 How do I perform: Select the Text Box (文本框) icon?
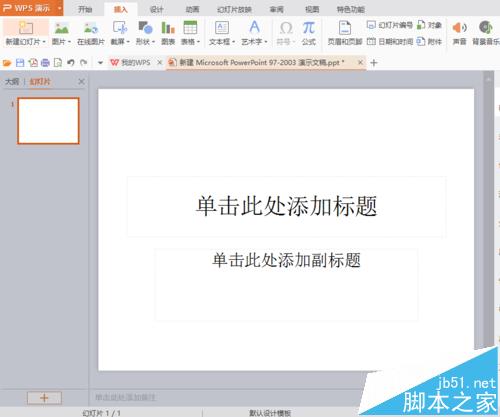(x=222, y=28)
